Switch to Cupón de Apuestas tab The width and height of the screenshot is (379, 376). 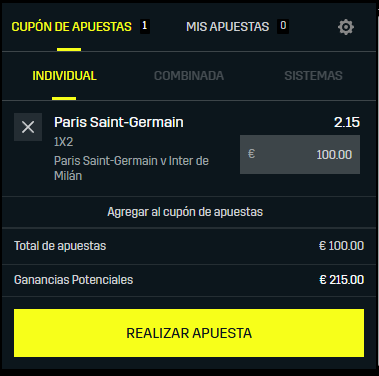tap(71, 27)
